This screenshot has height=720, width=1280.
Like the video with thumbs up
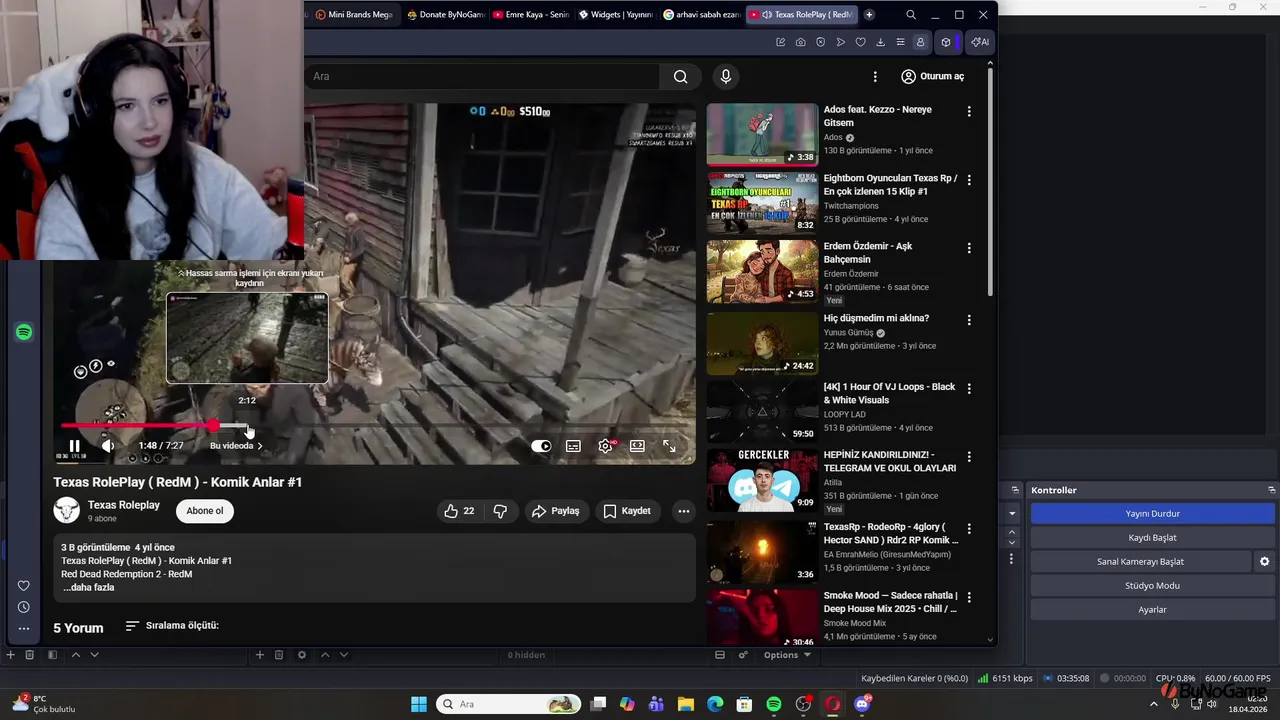tap(459, 511)
